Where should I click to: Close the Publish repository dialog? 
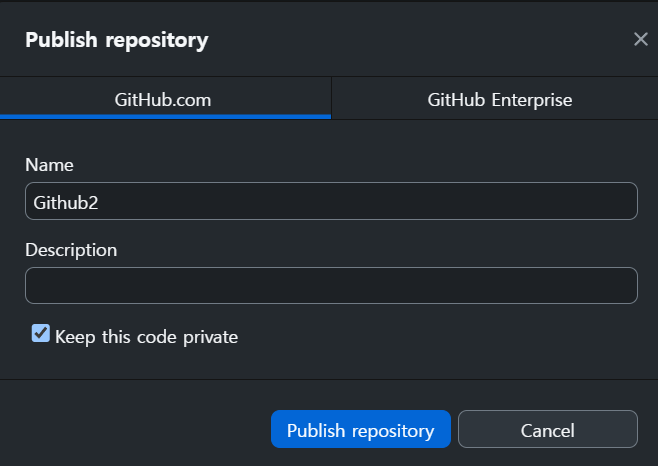click(640, 40)
